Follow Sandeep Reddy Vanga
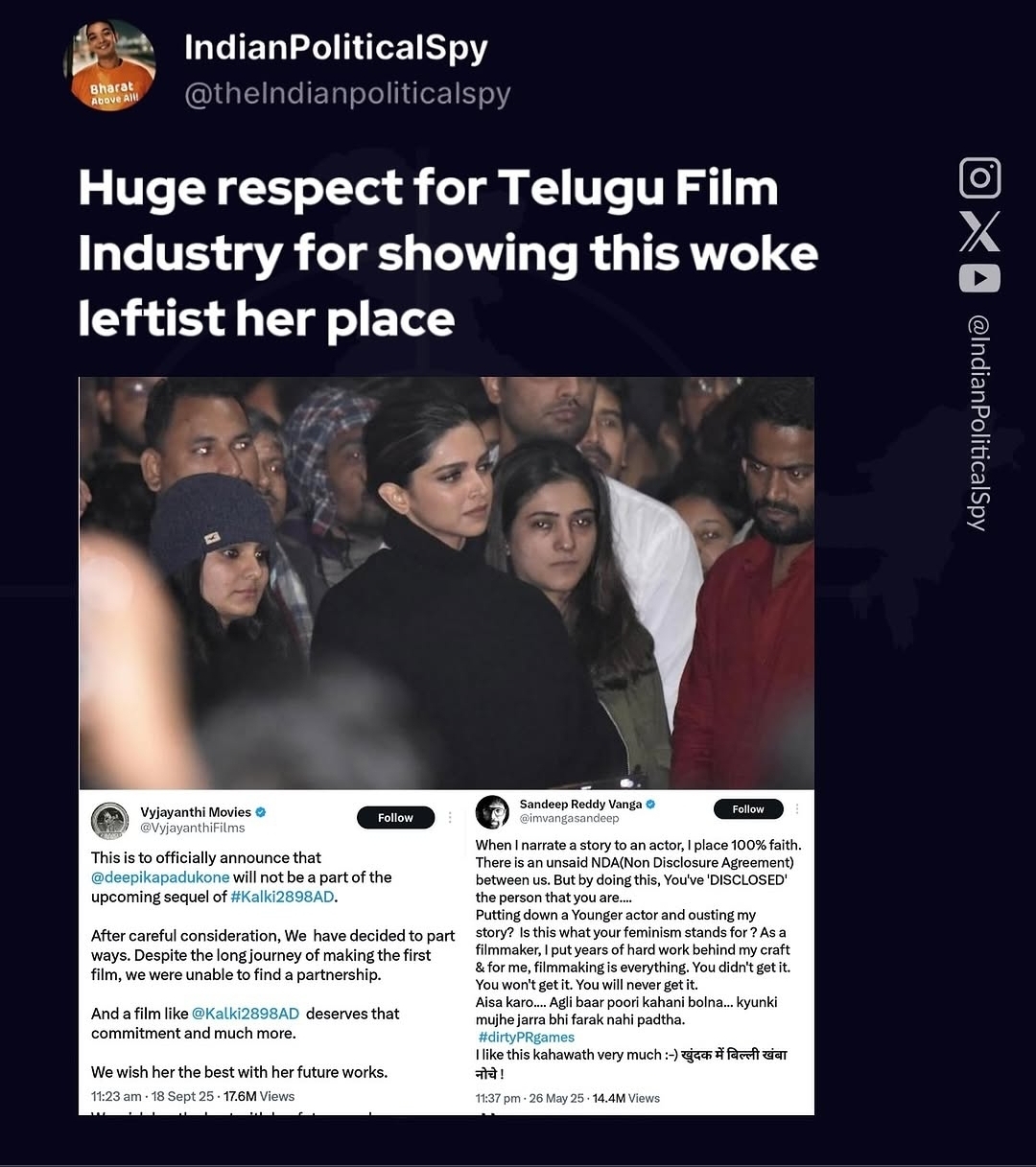The width and height of the screenshot is (1036, 1167). tap(748, 809)
